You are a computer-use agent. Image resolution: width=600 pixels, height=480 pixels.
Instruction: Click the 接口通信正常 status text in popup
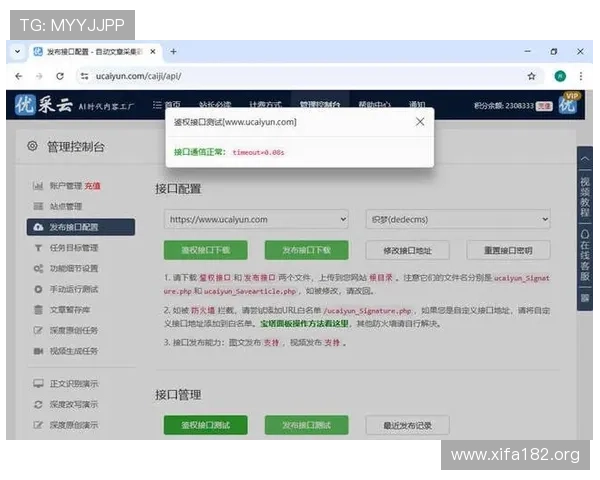200,152
